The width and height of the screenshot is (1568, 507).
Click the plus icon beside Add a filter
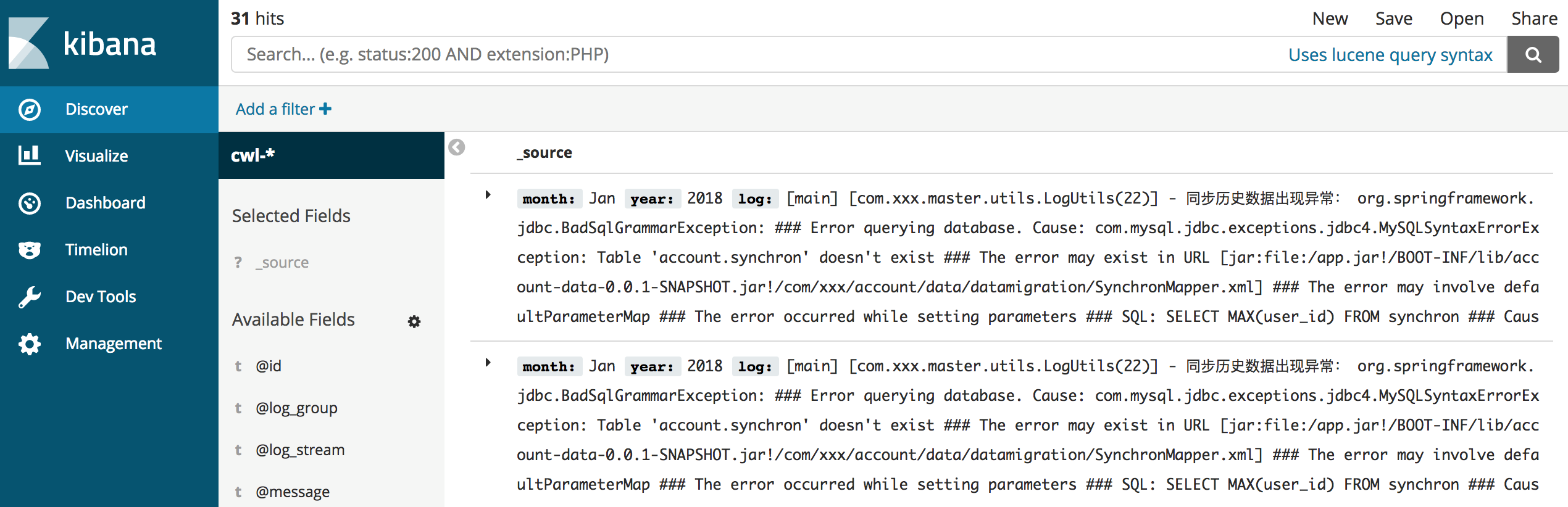(x=325, y=109)
